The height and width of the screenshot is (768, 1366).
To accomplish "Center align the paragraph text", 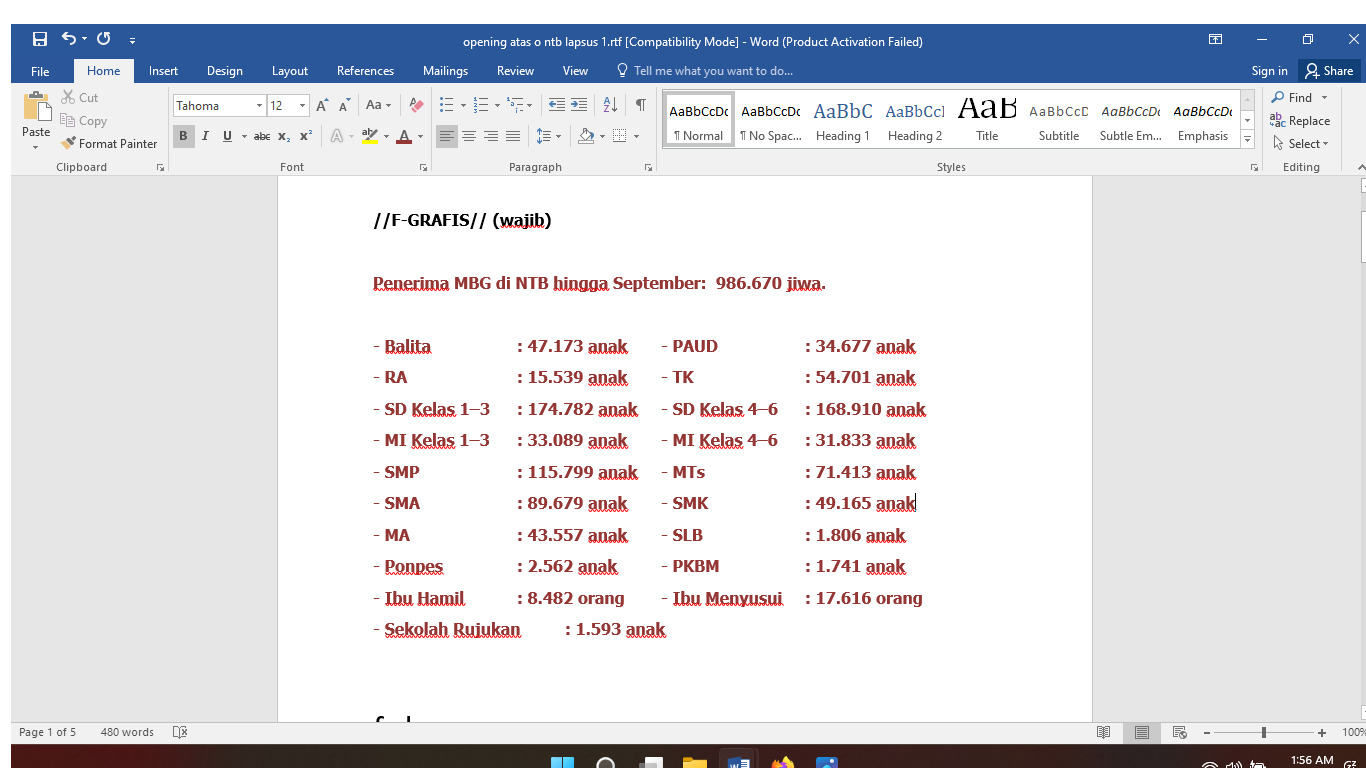I will (x=469, y=136).
